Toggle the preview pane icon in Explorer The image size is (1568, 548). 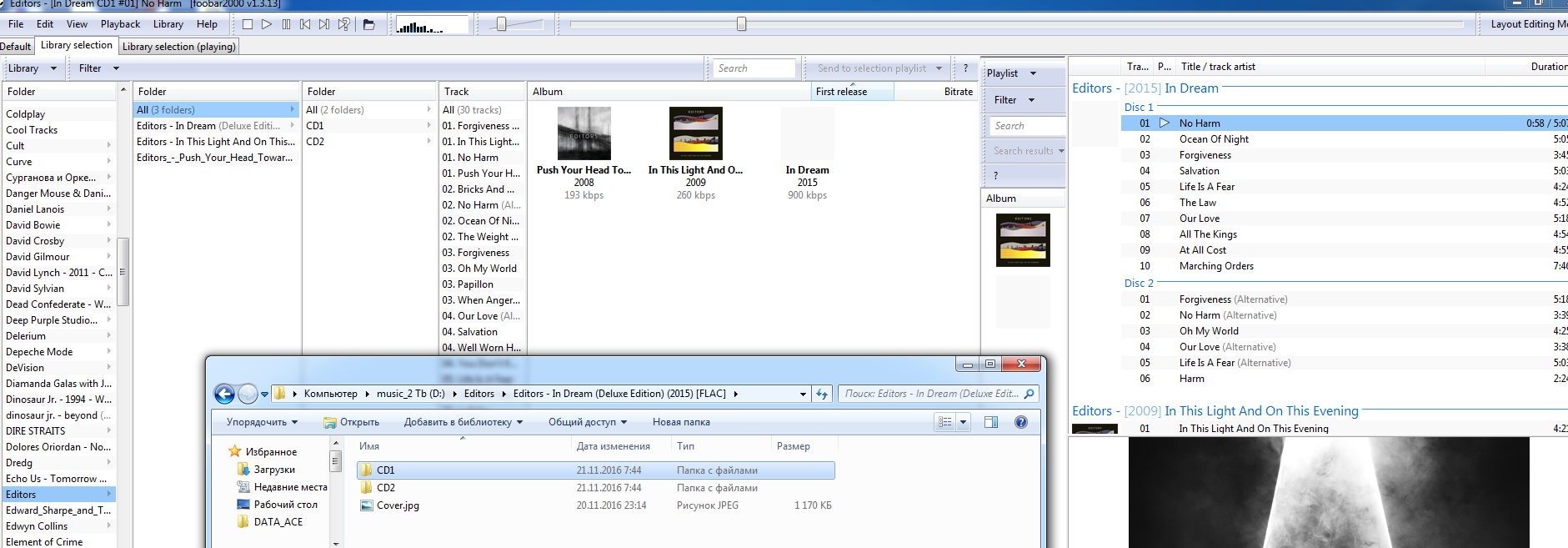tap(991, 422)
